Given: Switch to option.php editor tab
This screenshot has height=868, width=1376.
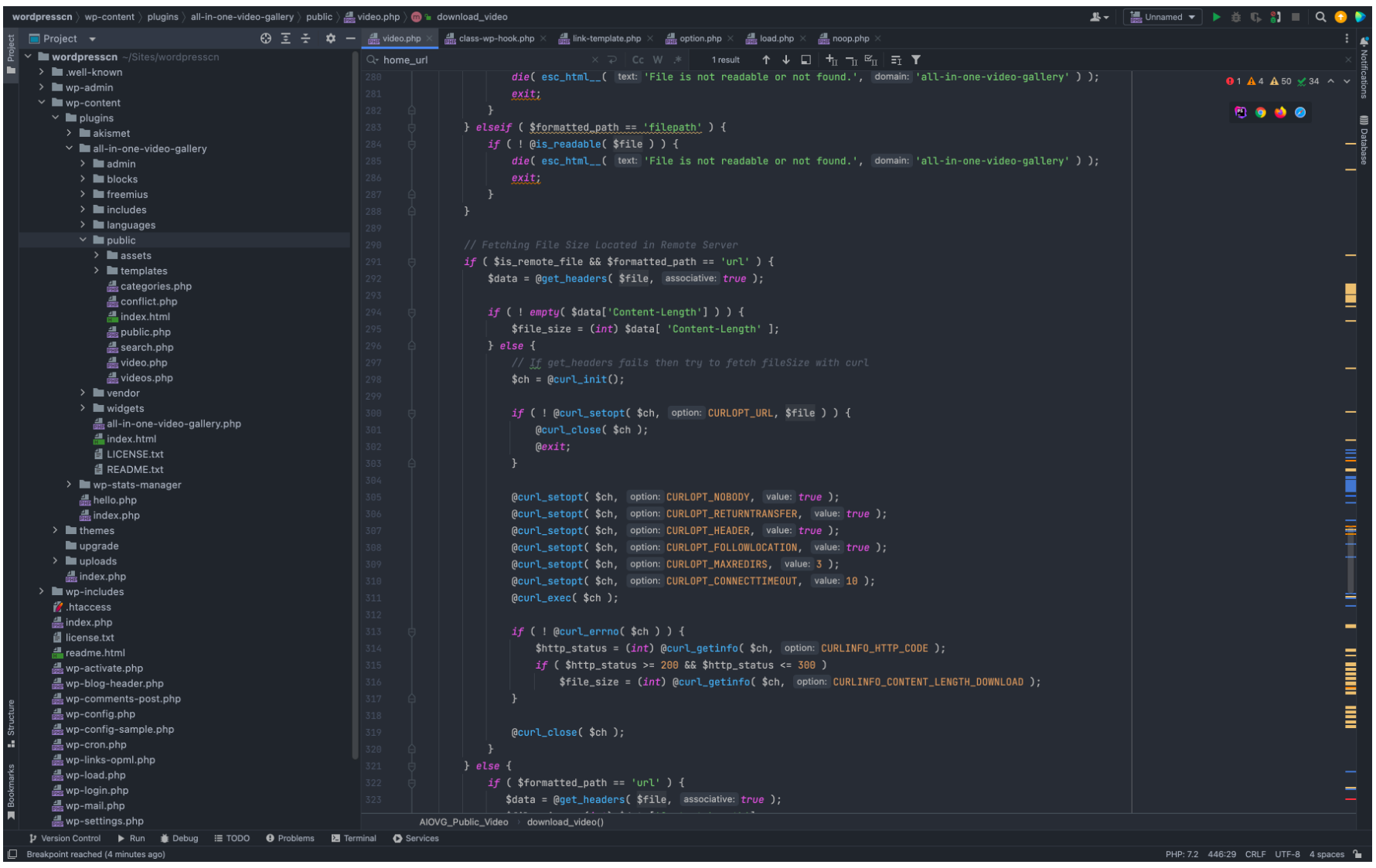Looking at the screenshot, I should click(700, 39).
